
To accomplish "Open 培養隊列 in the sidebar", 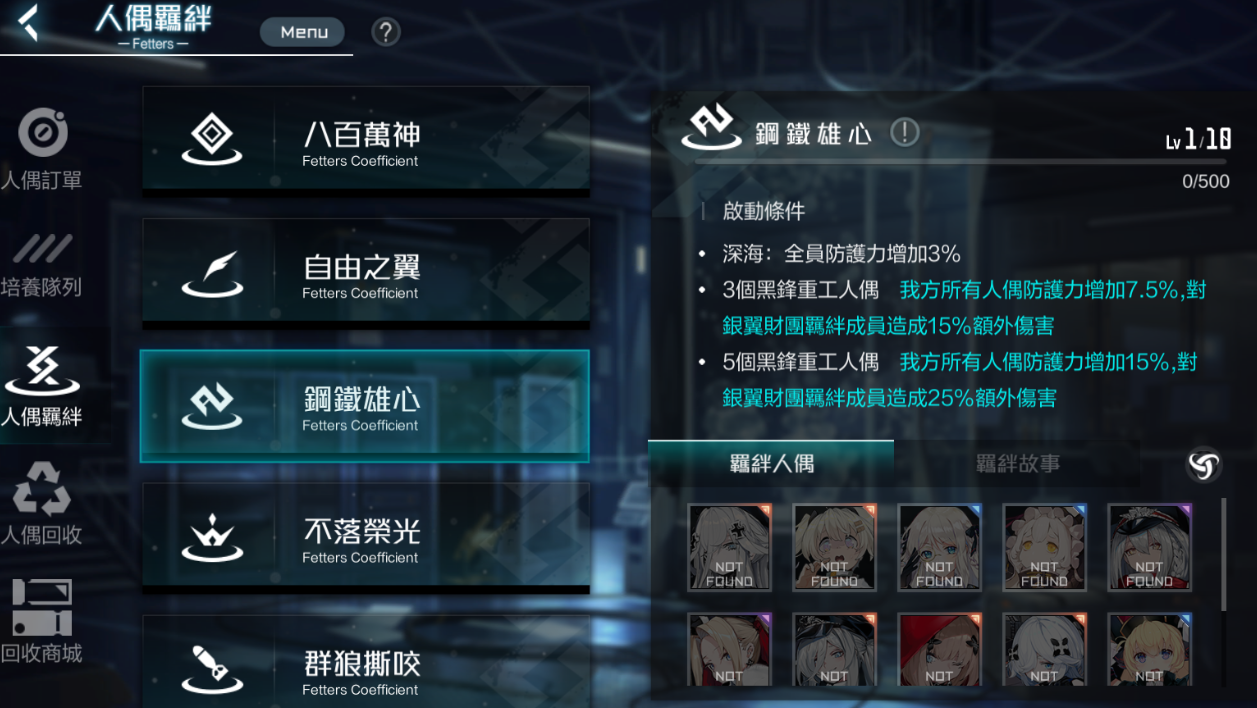I will coord(42,266).
